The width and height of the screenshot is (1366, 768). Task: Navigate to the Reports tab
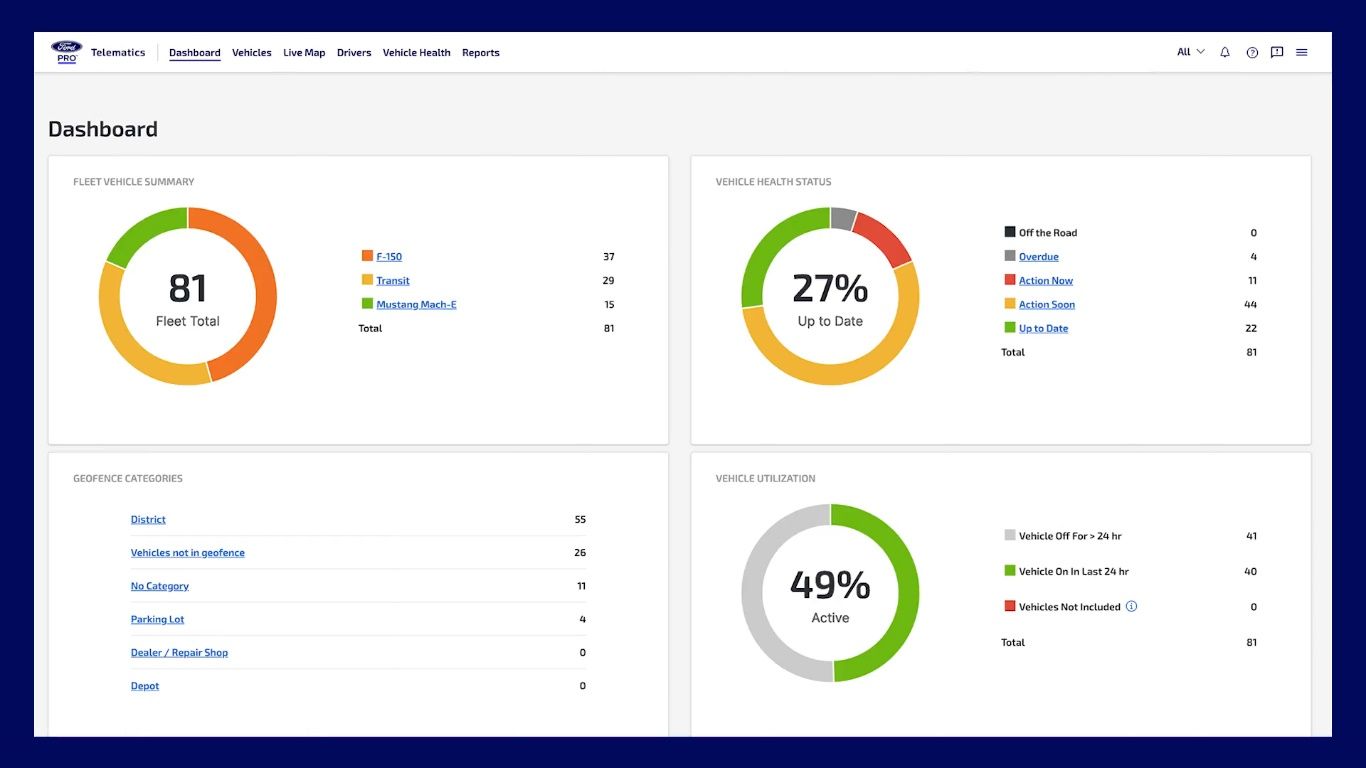(481, 53)
